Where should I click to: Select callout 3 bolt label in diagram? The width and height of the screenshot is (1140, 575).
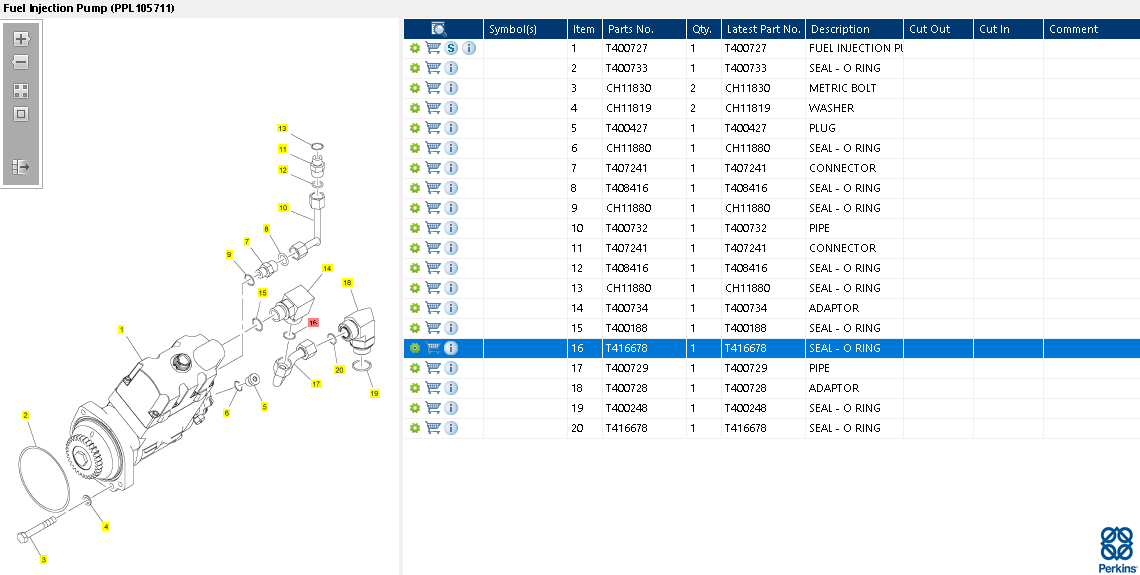pyautogui.click(x=43, y=559)
